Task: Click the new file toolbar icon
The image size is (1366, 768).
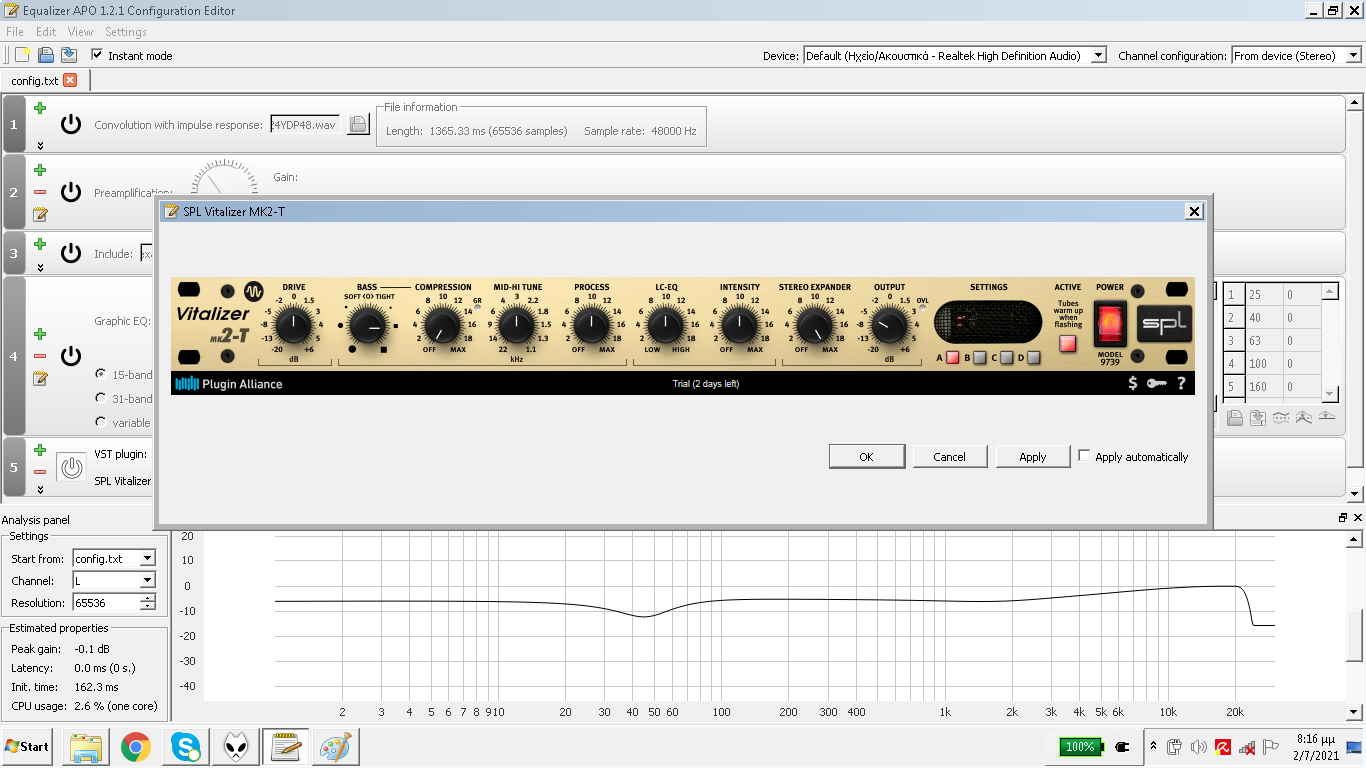Action: coord(22,55)
